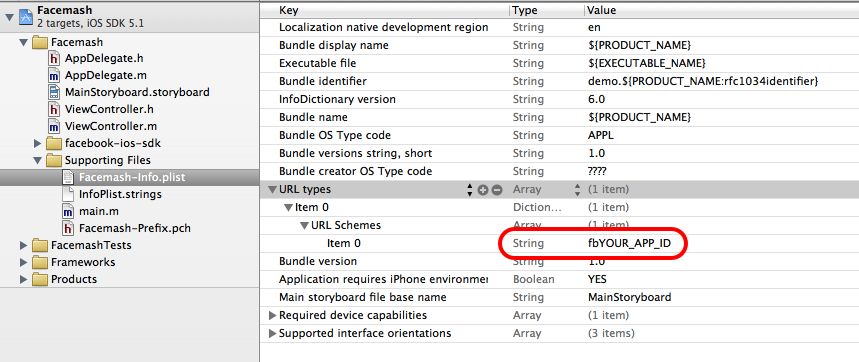Open the key name stepper on URL types row
This screenshot has height=362, width=859.
[x=469, y=190]
